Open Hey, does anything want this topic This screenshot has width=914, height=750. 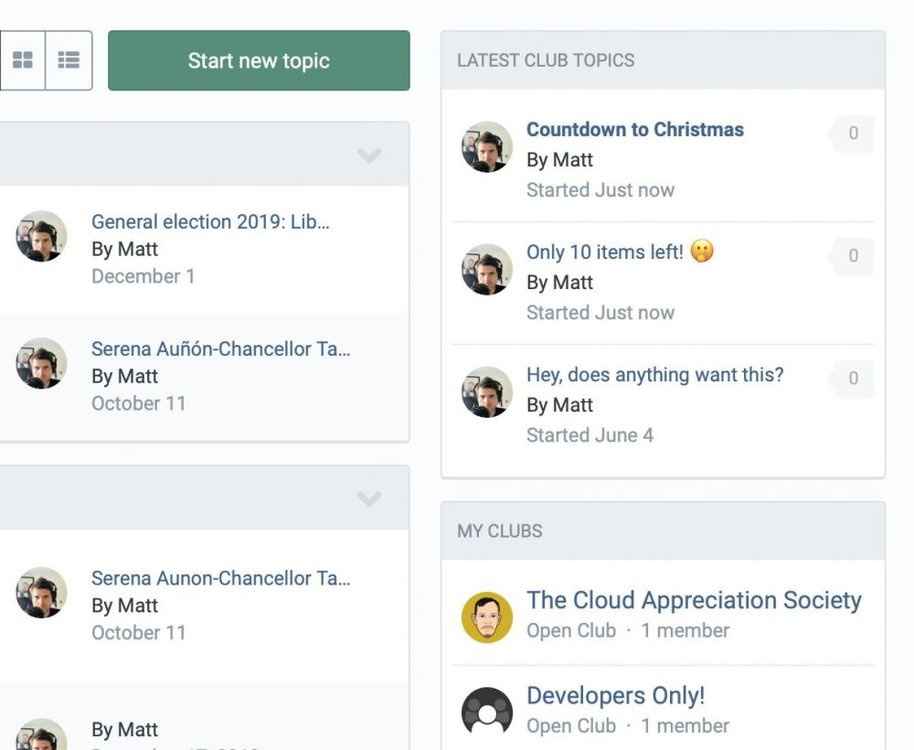[655, 374]
